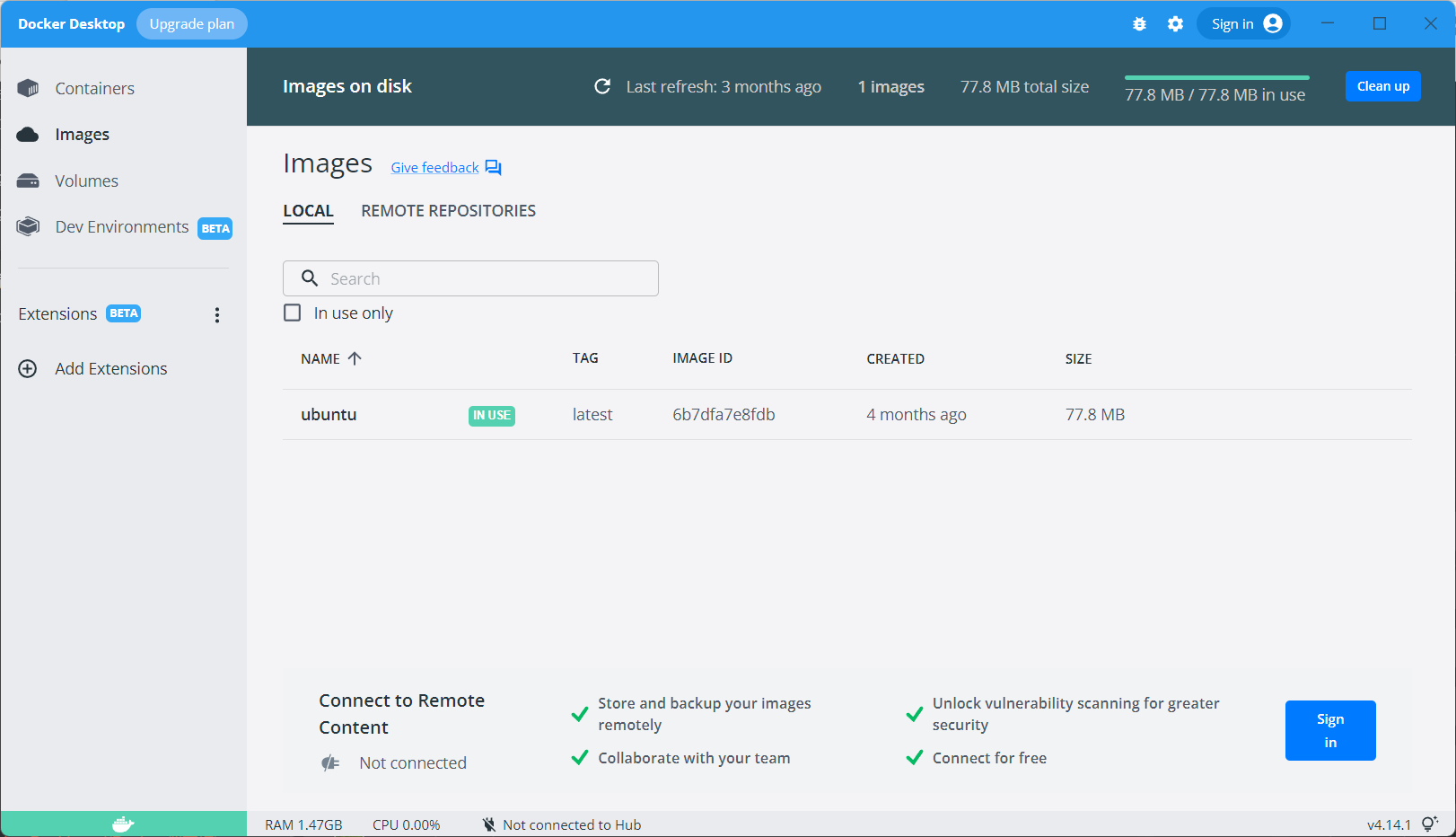The image size is (1456, 837).
Task: Click the disk usage progress bar
Action: (1216, 77)
